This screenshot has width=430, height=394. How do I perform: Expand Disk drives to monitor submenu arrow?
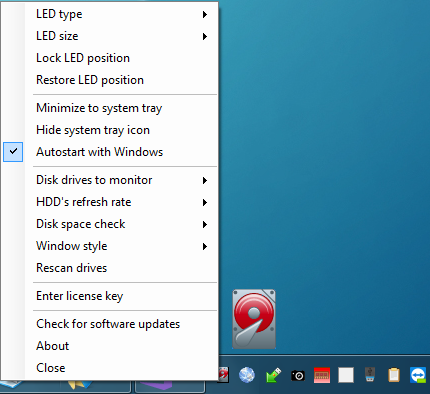coord(205,180)
